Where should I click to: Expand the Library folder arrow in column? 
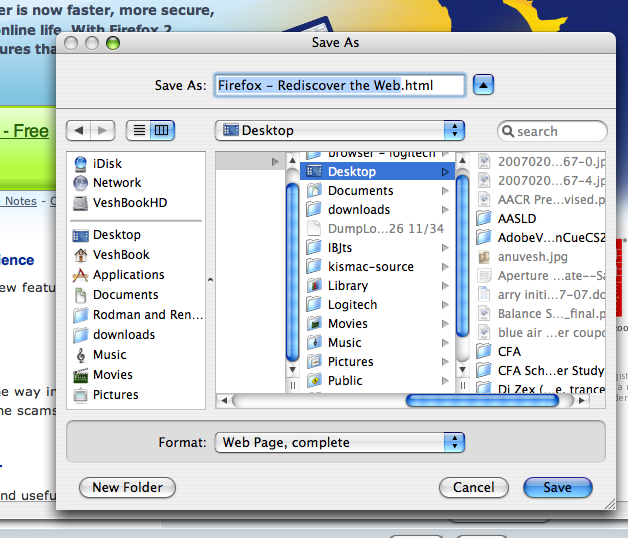coord(445,286)
